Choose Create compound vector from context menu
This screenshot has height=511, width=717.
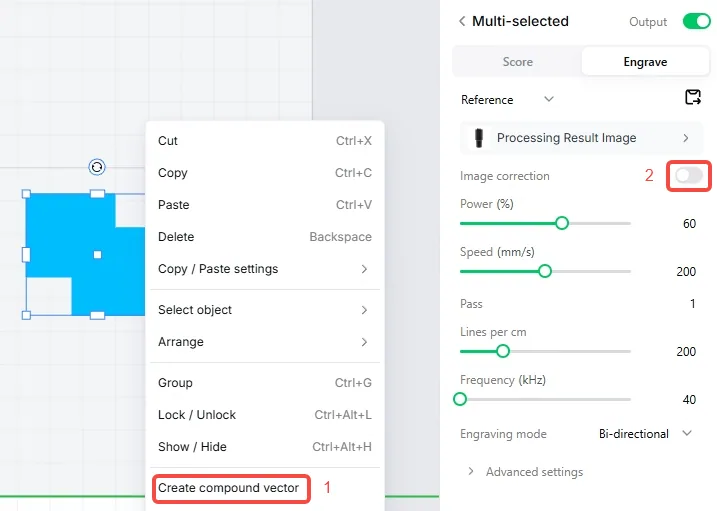(229, 488)
